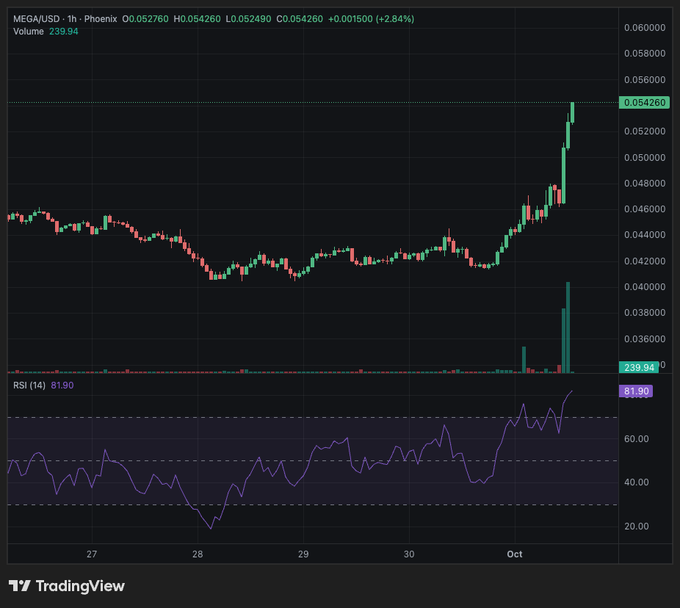
Task: Click the date label 29 on time axis
Action: [x=303, y=554]
